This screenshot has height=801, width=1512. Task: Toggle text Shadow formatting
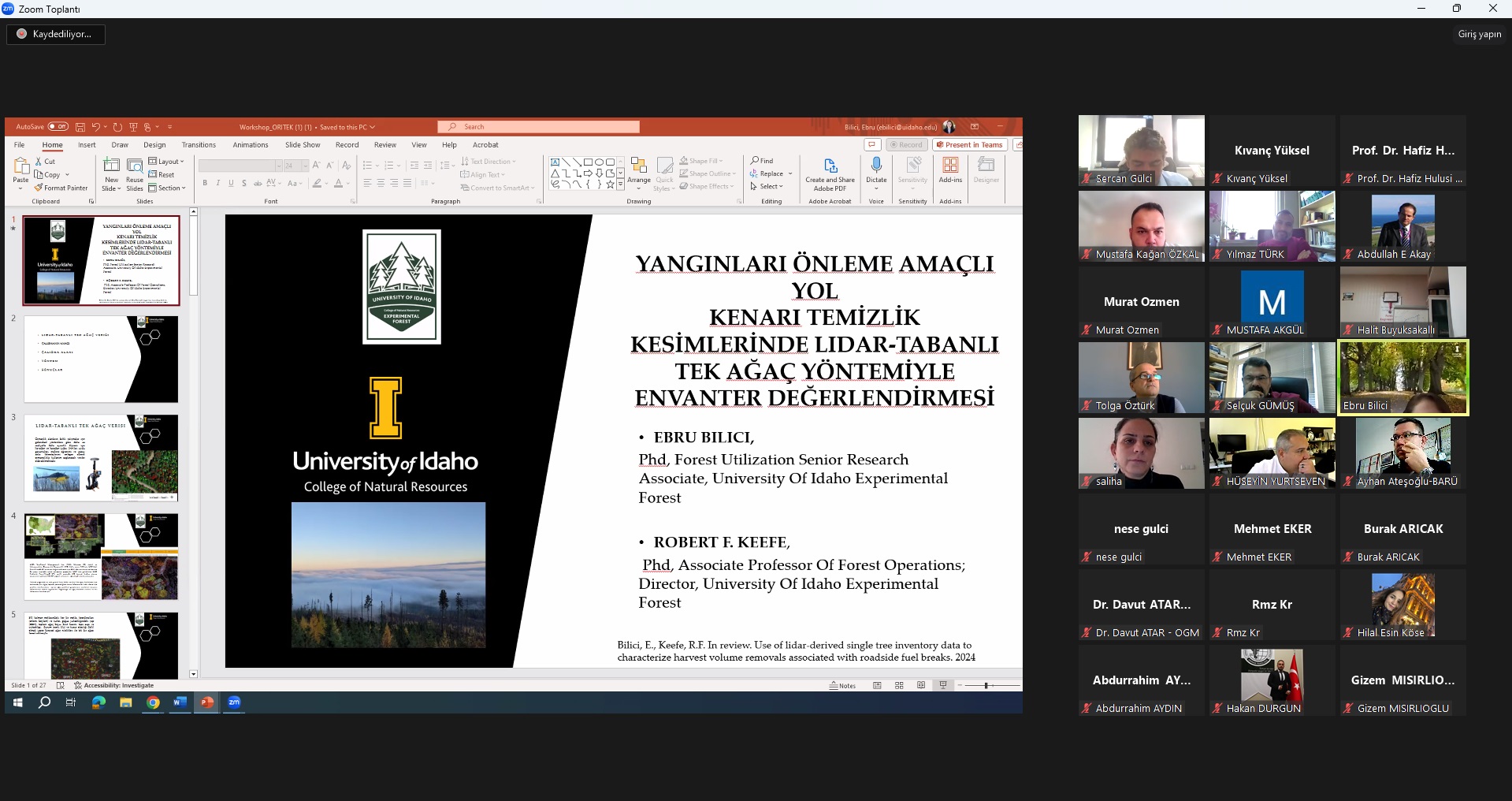244,183
